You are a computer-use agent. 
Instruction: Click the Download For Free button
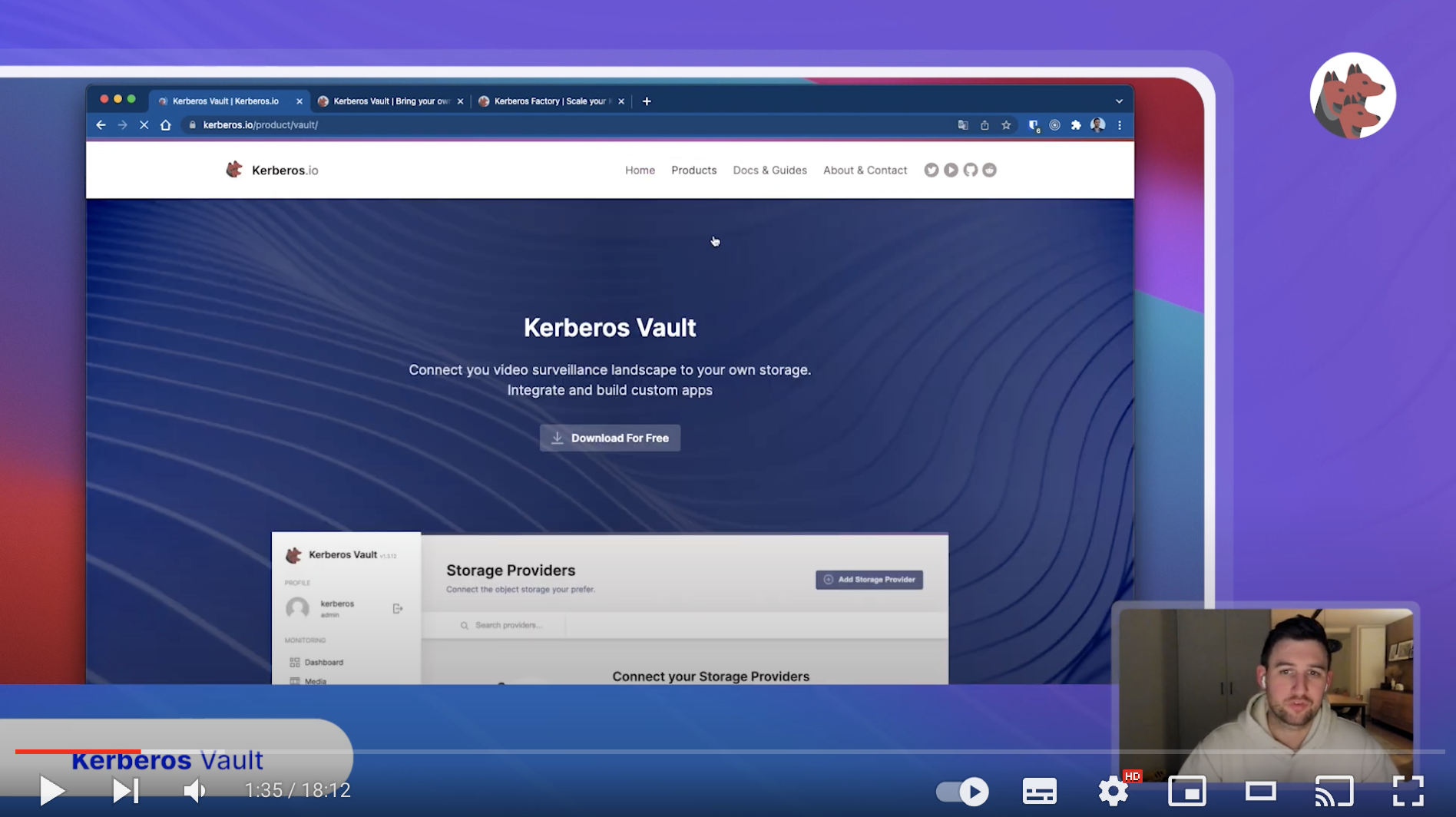click(x=609, y=438)
